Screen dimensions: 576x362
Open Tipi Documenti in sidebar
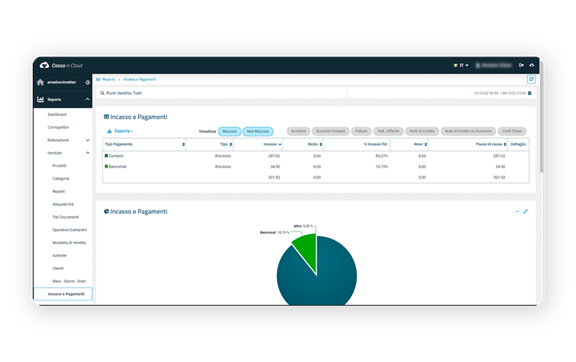click(65, 217)
